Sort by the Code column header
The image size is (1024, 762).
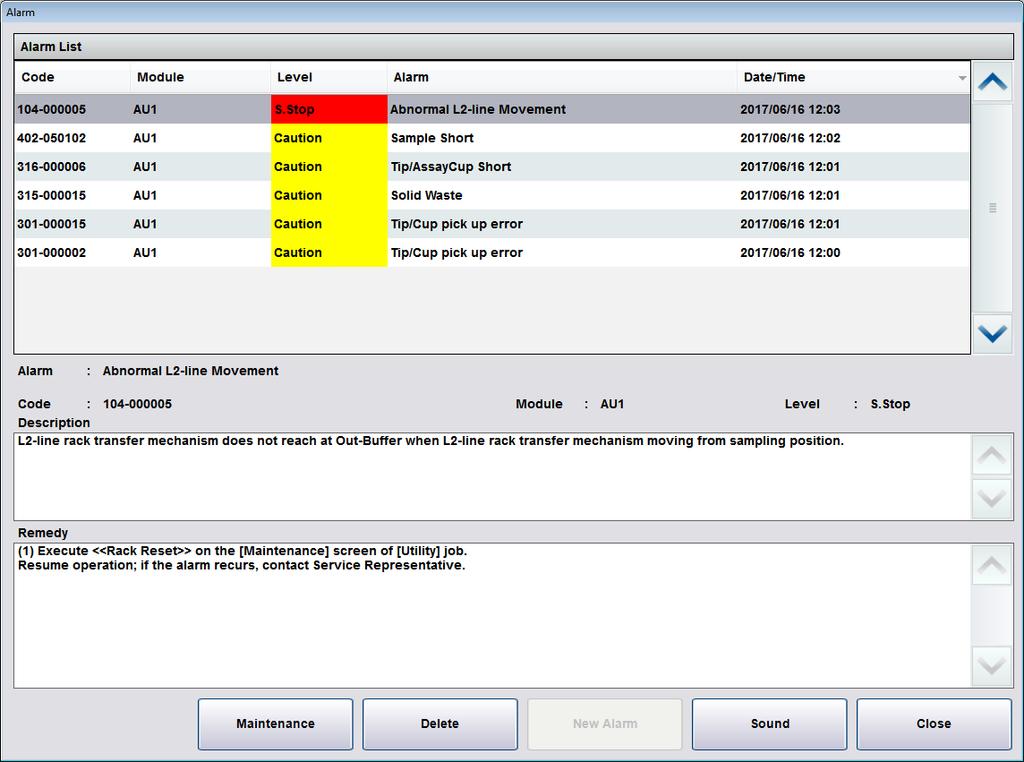[x=72, y=77]
